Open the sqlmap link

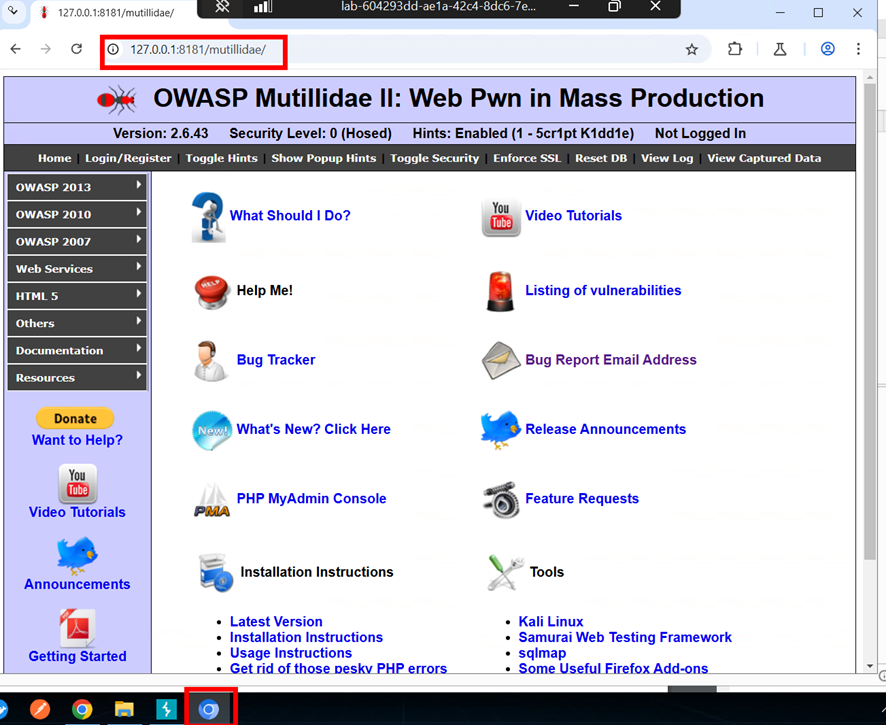point(542,653)
